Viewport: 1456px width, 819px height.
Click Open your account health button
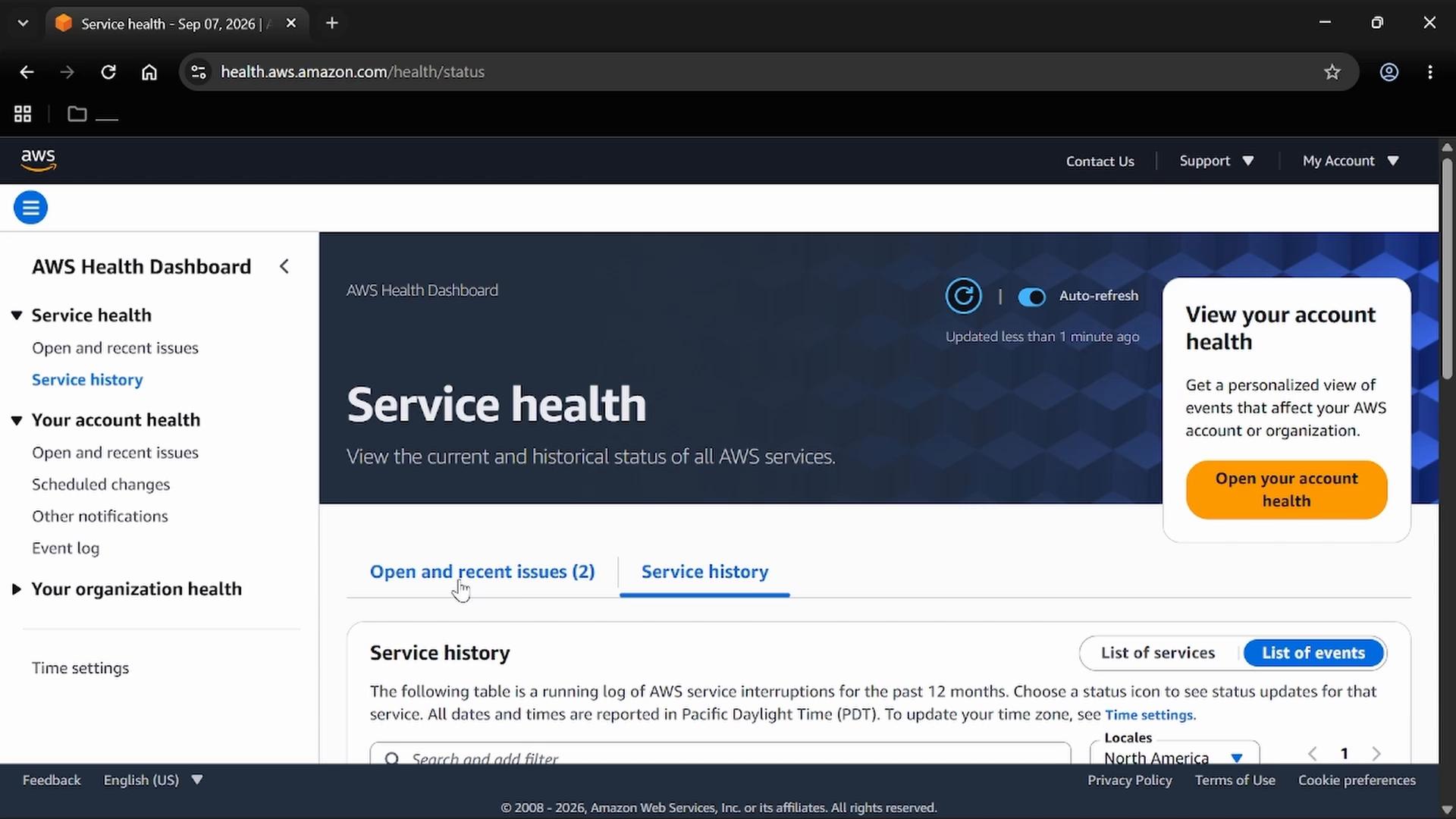[1286, 490]
